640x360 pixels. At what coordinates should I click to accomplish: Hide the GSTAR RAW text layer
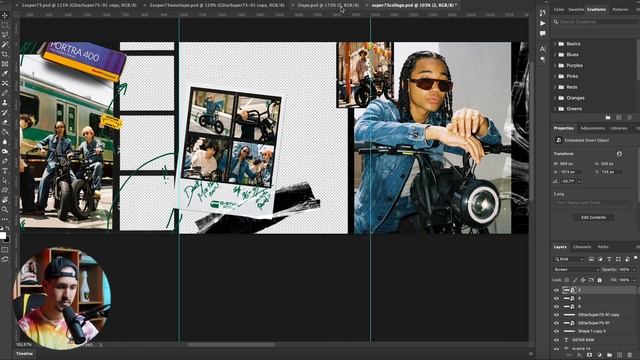tap(556, 340)
